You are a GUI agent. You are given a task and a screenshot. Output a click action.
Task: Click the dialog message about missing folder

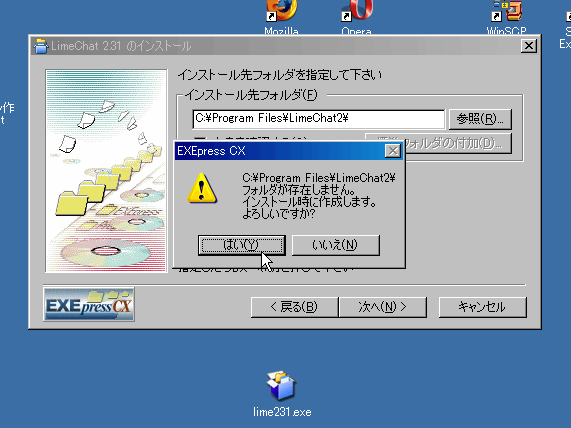319,196
